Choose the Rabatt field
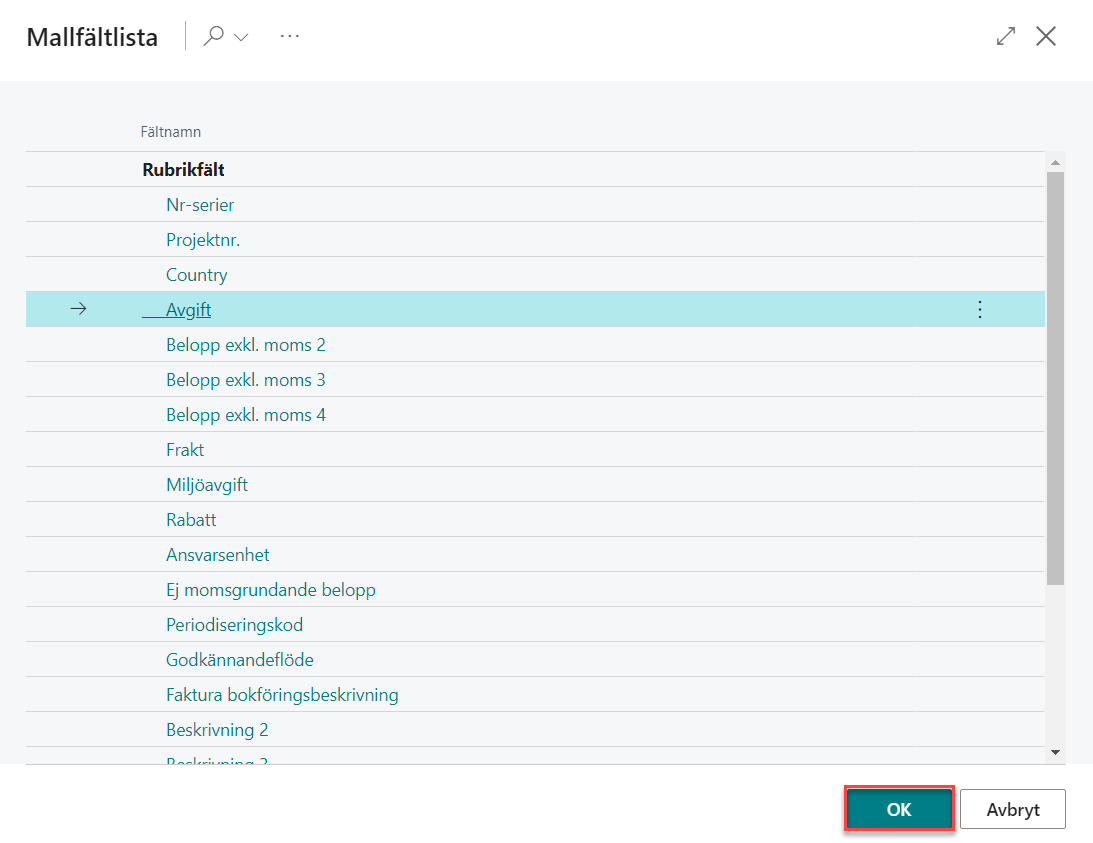1093x843 pixels. [191, 520]
